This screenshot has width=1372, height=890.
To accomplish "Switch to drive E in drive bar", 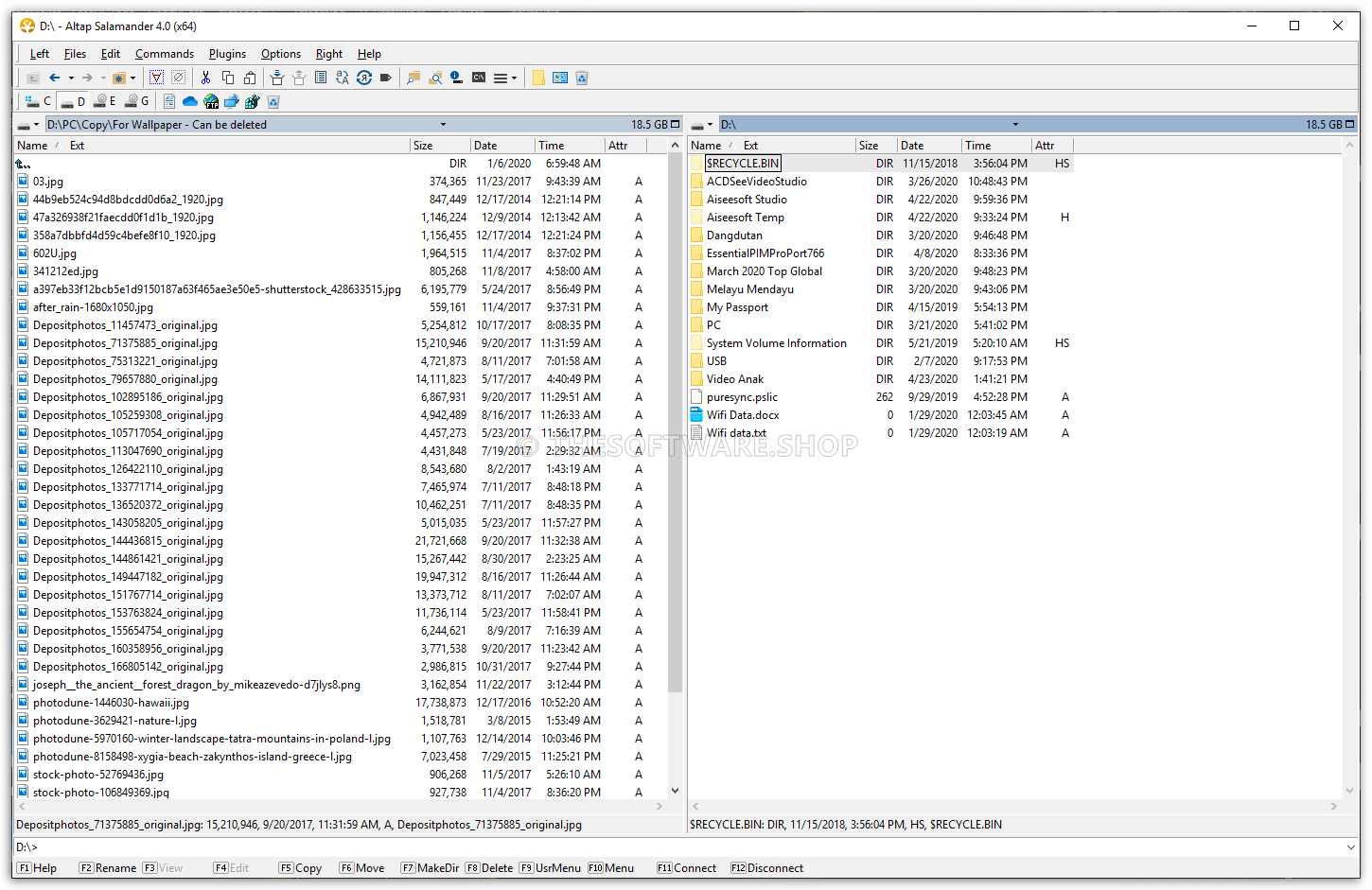I will [104, 101].
